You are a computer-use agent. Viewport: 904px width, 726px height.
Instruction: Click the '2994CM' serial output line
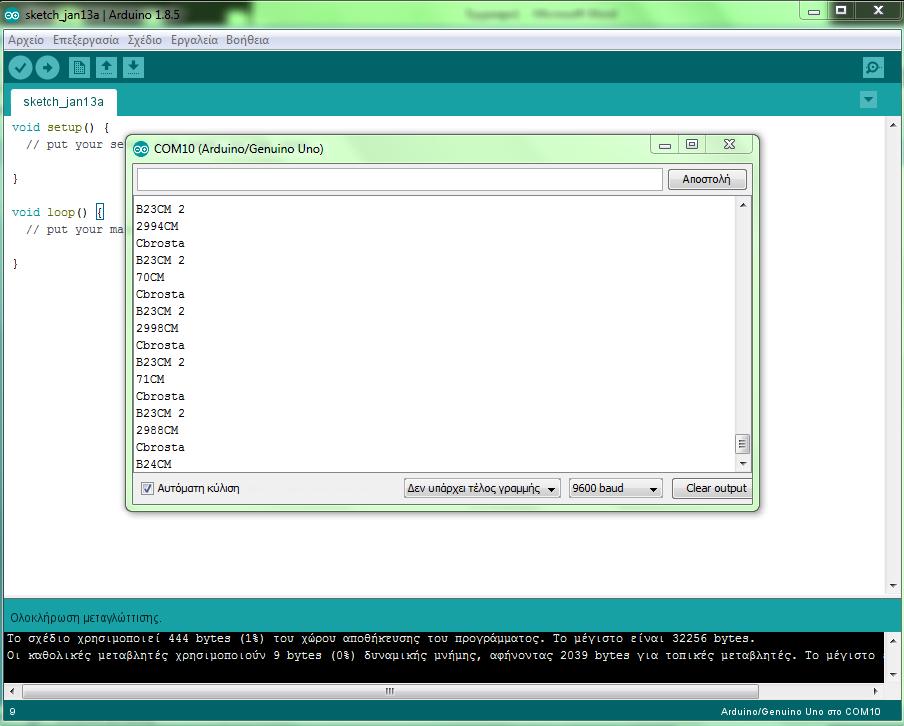(157, 226)
